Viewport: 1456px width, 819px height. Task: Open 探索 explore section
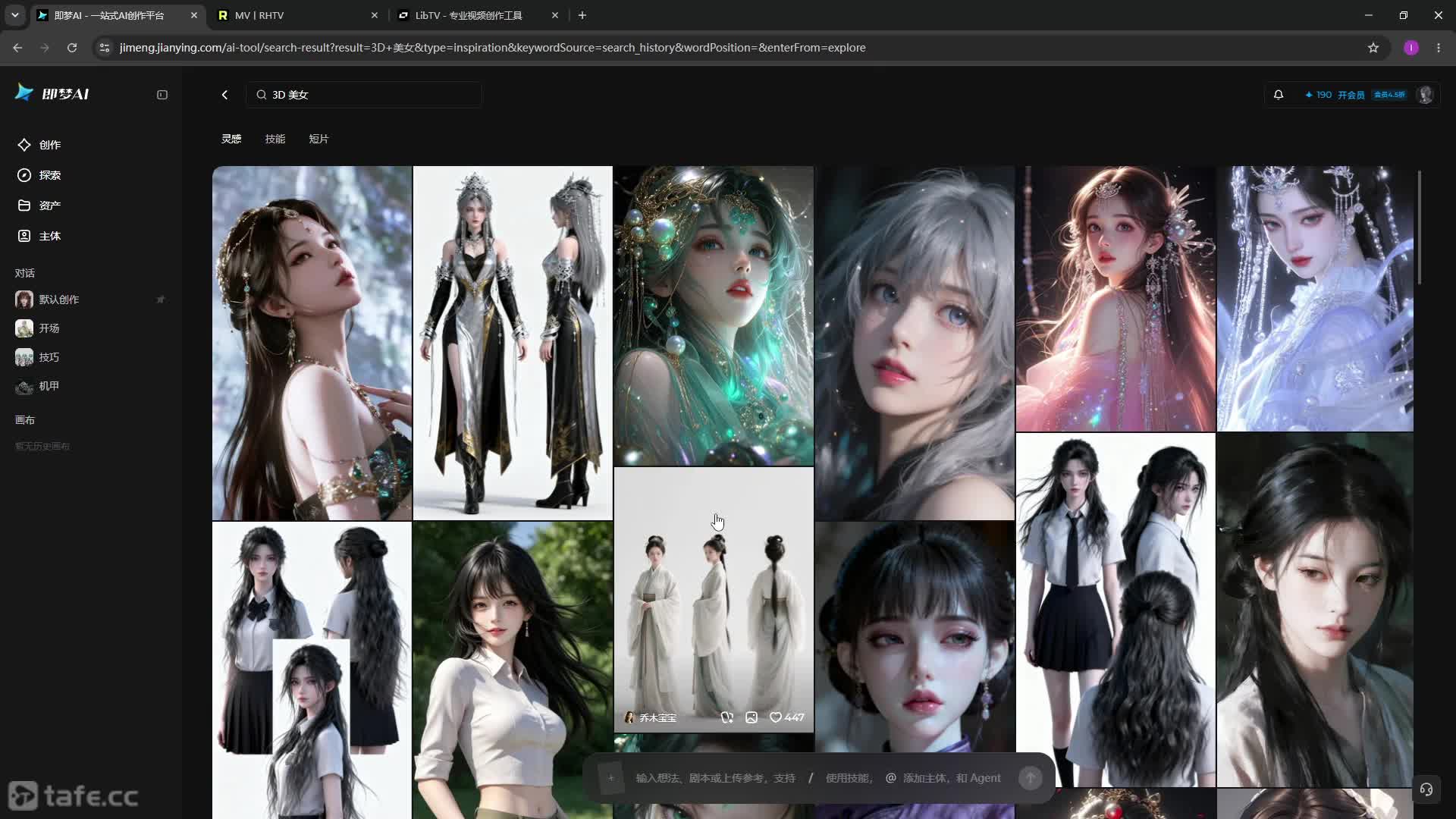click(x=39, y=175)
